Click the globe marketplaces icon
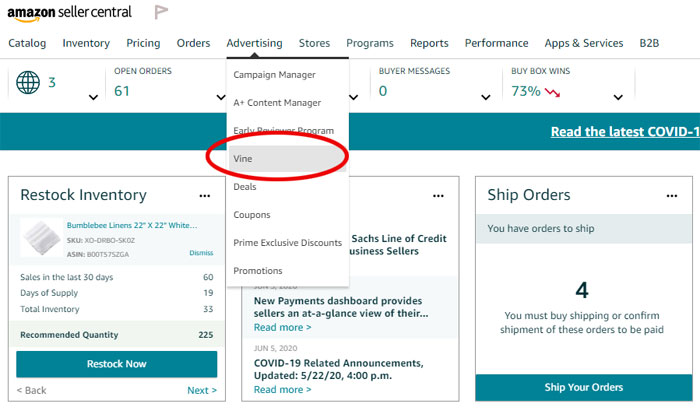Image resolution: width=700 pixels, height=414 pixels. click(28, 83)
